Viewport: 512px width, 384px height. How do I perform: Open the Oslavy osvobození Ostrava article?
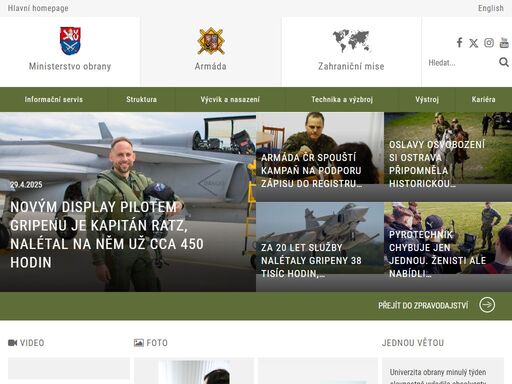pos(448,157)
